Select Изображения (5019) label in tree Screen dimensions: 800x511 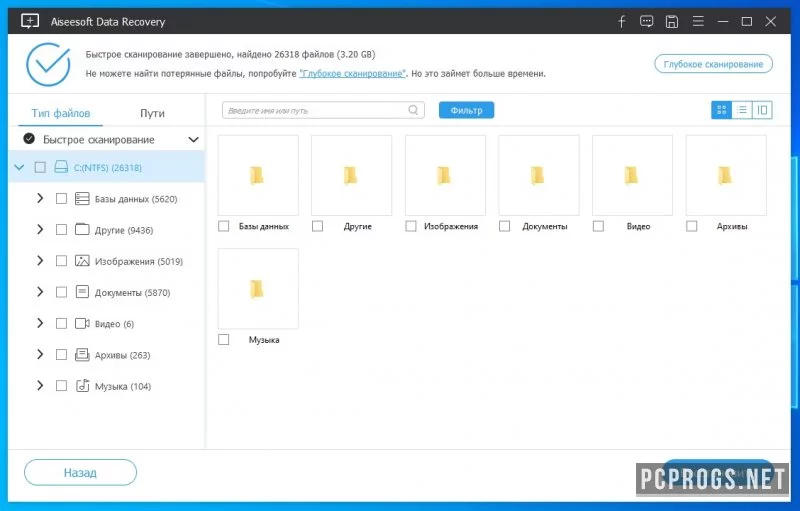pos(139,261)
